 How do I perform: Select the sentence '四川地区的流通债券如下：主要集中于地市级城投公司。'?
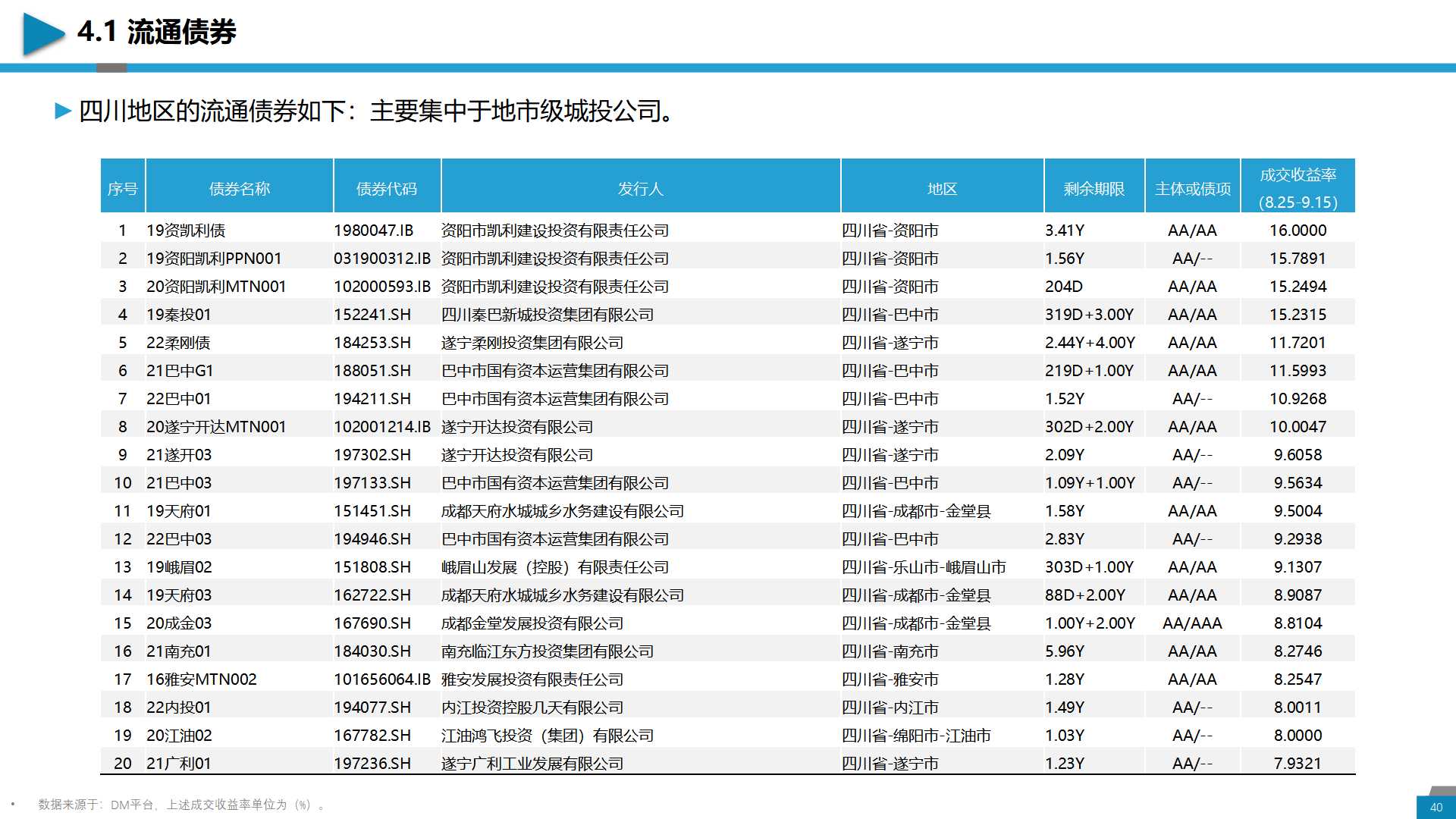(x=376, y=111)
